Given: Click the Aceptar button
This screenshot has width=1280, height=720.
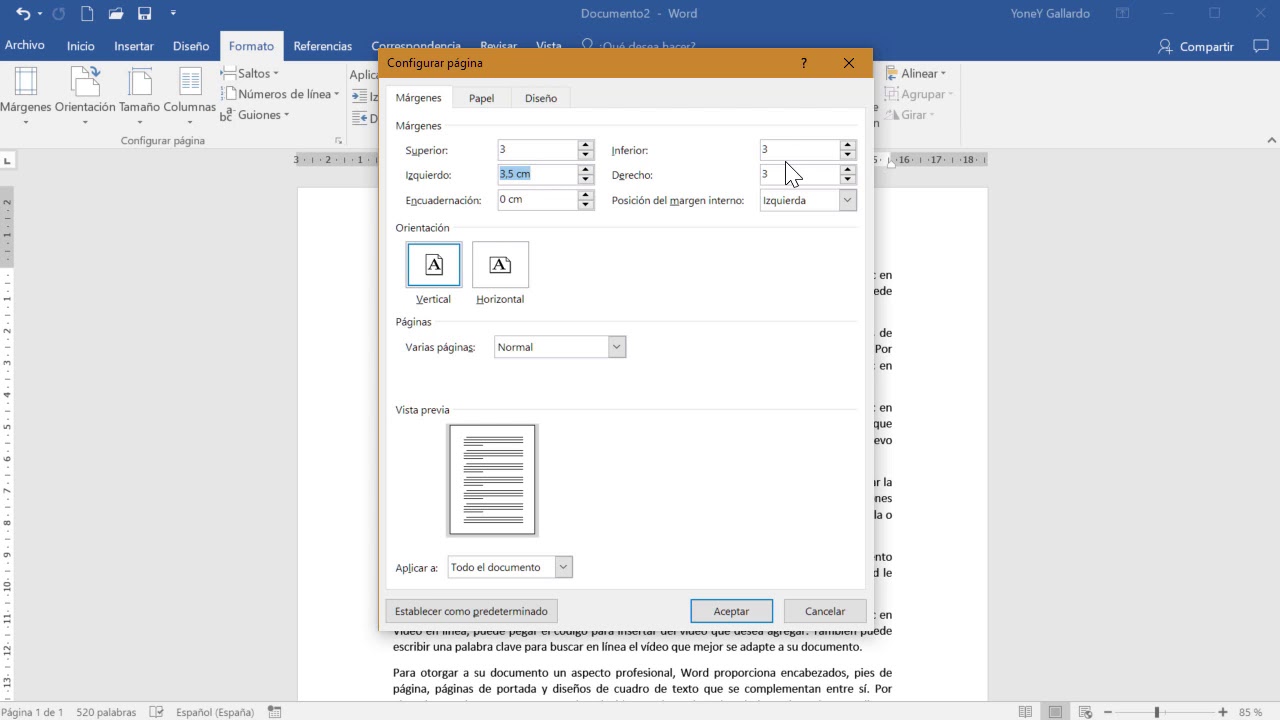Looking at the screenshot, I should tap(731, 610).
